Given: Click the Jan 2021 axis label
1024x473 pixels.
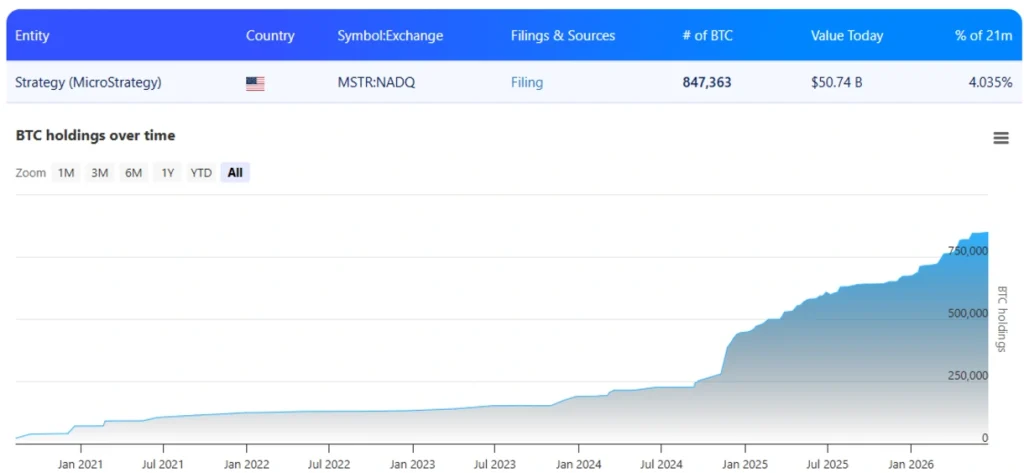Looking at the screenshot, I should [x=80, y=465].
